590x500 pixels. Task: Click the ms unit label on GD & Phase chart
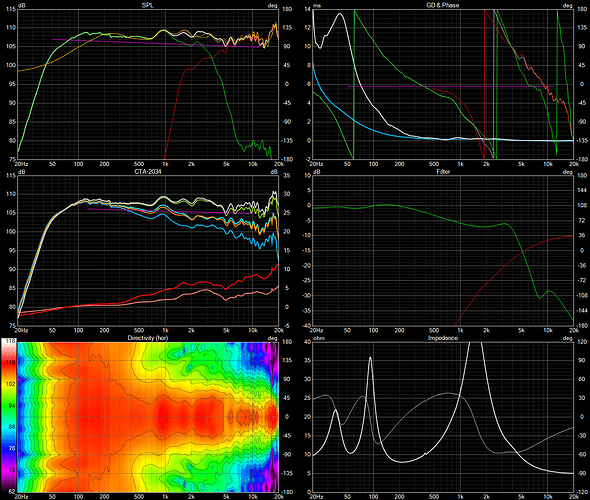click(x=317, y=6)
